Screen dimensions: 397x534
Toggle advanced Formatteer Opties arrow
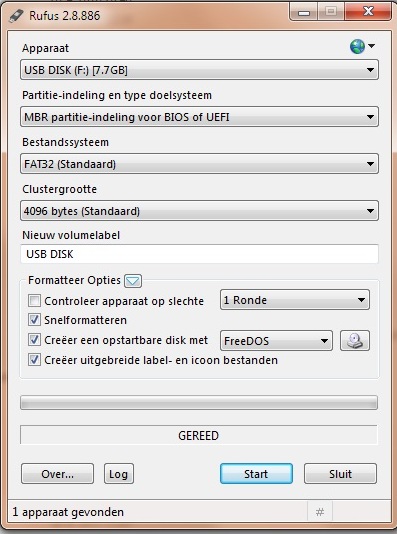[x=133, y=281]
